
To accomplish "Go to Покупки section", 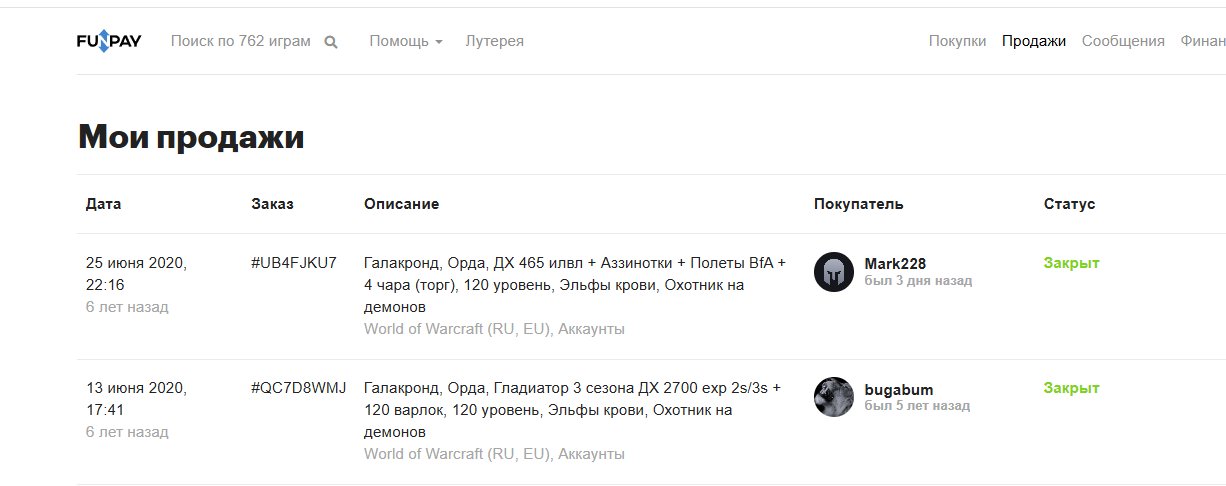I will 957,41.
